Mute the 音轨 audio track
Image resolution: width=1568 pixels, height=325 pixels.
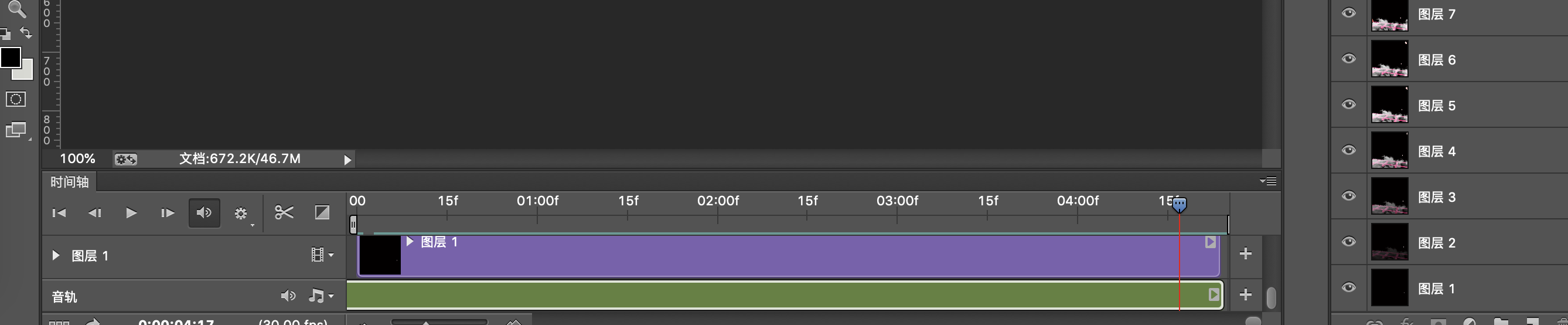(288, 296)
